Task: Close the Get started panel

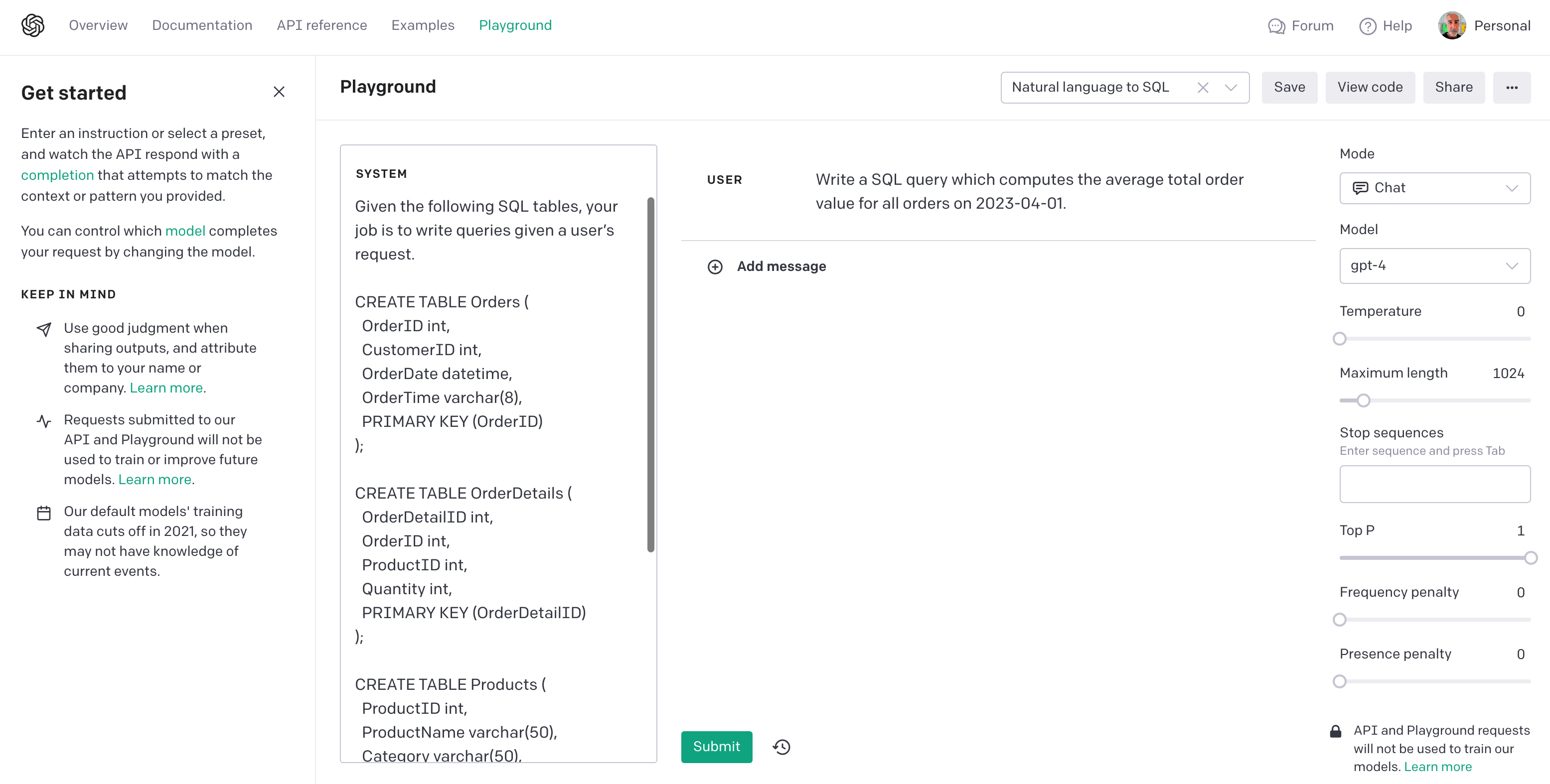Action: pyautogui.click(x=279, y=92)
